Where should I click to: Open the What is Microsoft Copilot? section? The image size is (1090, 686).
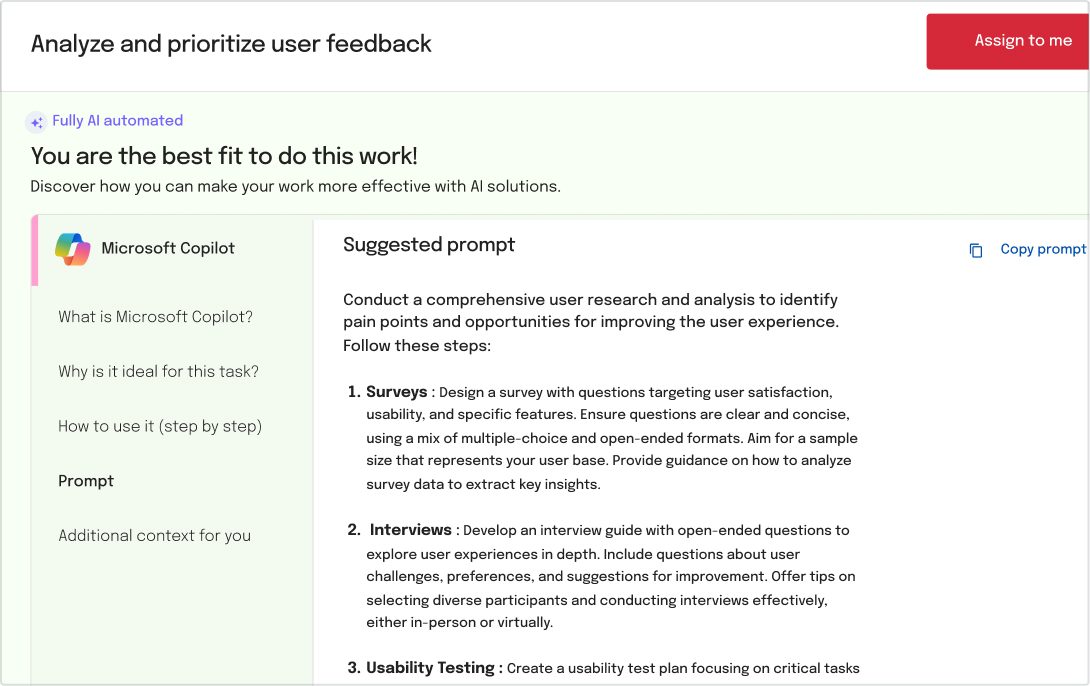(x=156, y=317)
